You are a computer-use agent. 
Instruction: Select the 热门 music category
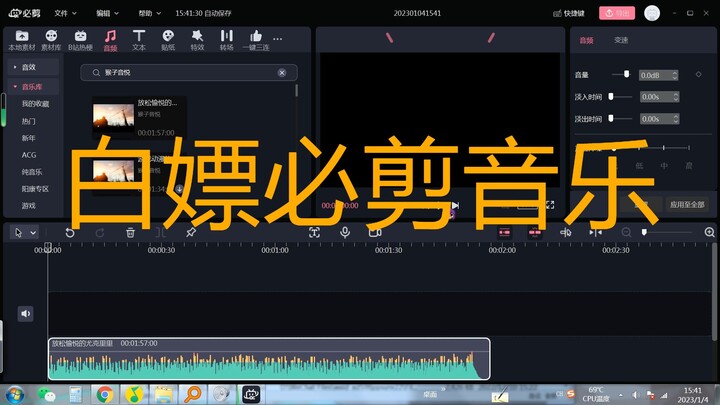point(28,121)
